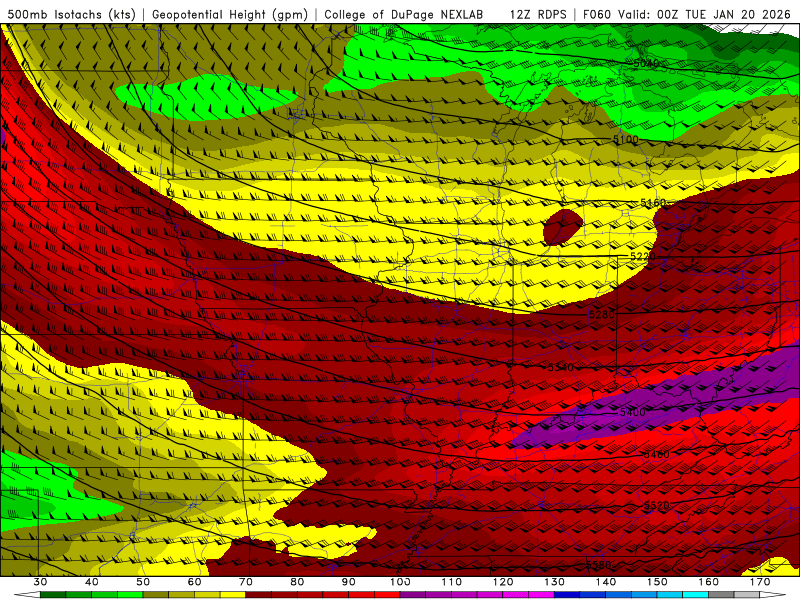Click the 170 knot scale label
Screen dimensions: 800x600
(760, 582)
